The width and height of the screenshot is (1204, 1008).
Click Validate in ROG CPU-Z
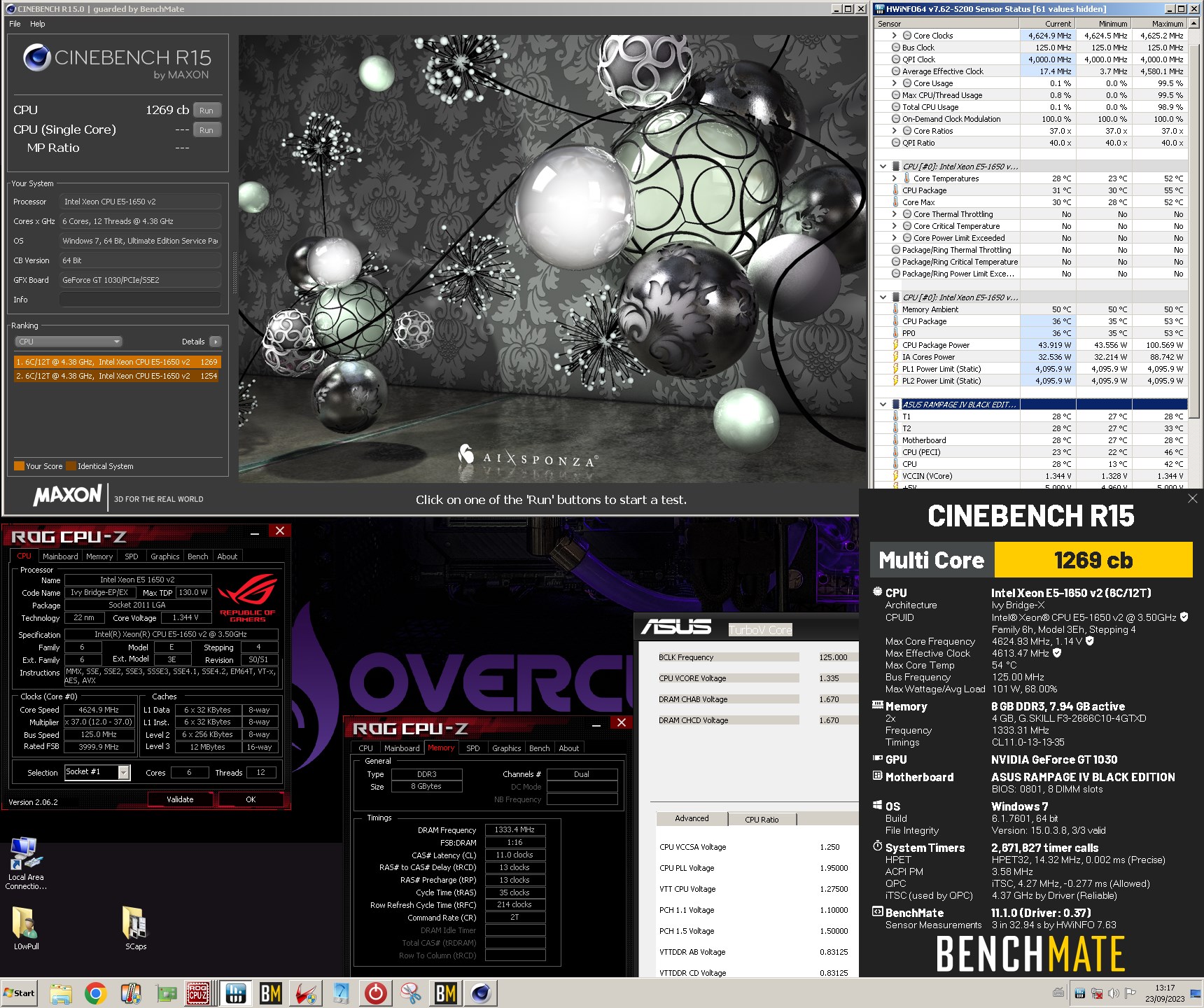point(180,799)
